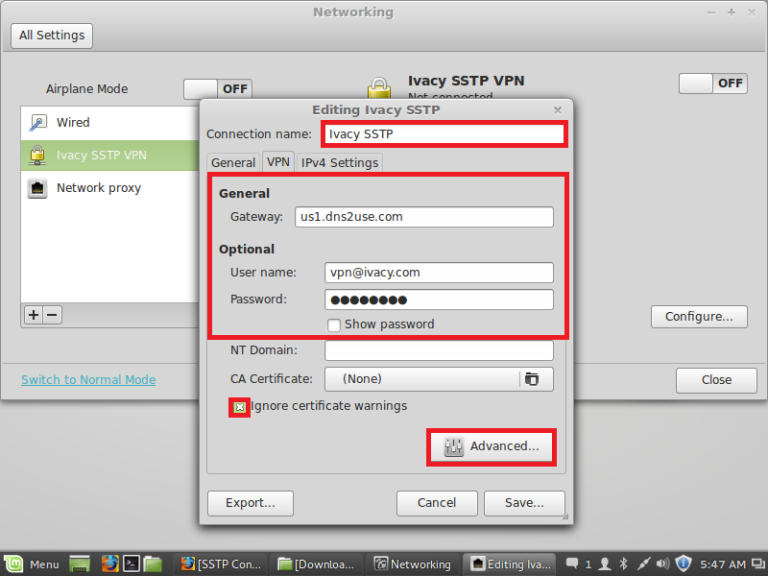Image resolution: width=768 pixels, height=576 pixels.
Task: Go back to All Settings
Action: tap(52, 36)
